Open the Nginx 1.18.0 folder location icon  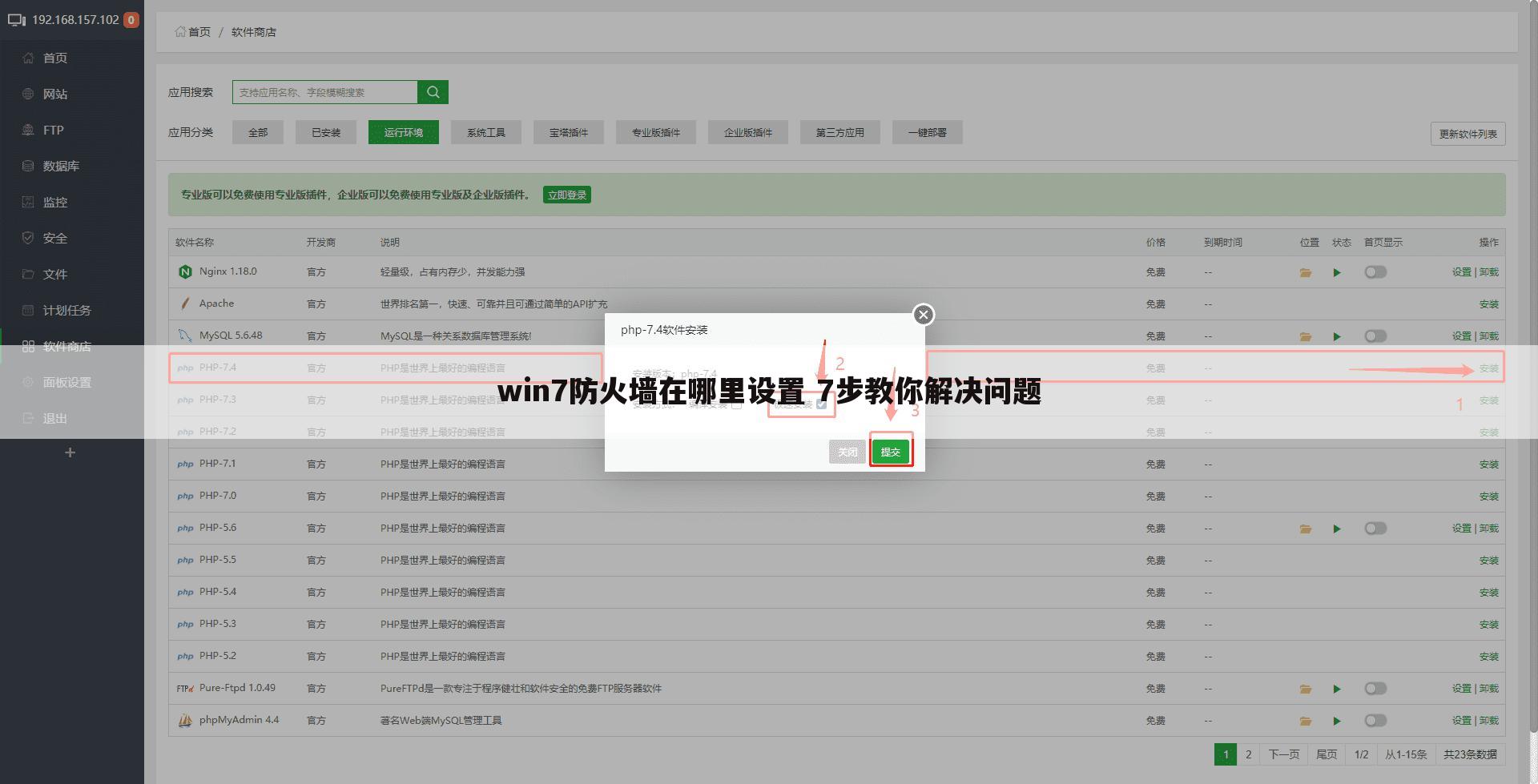coord(1306,272)
